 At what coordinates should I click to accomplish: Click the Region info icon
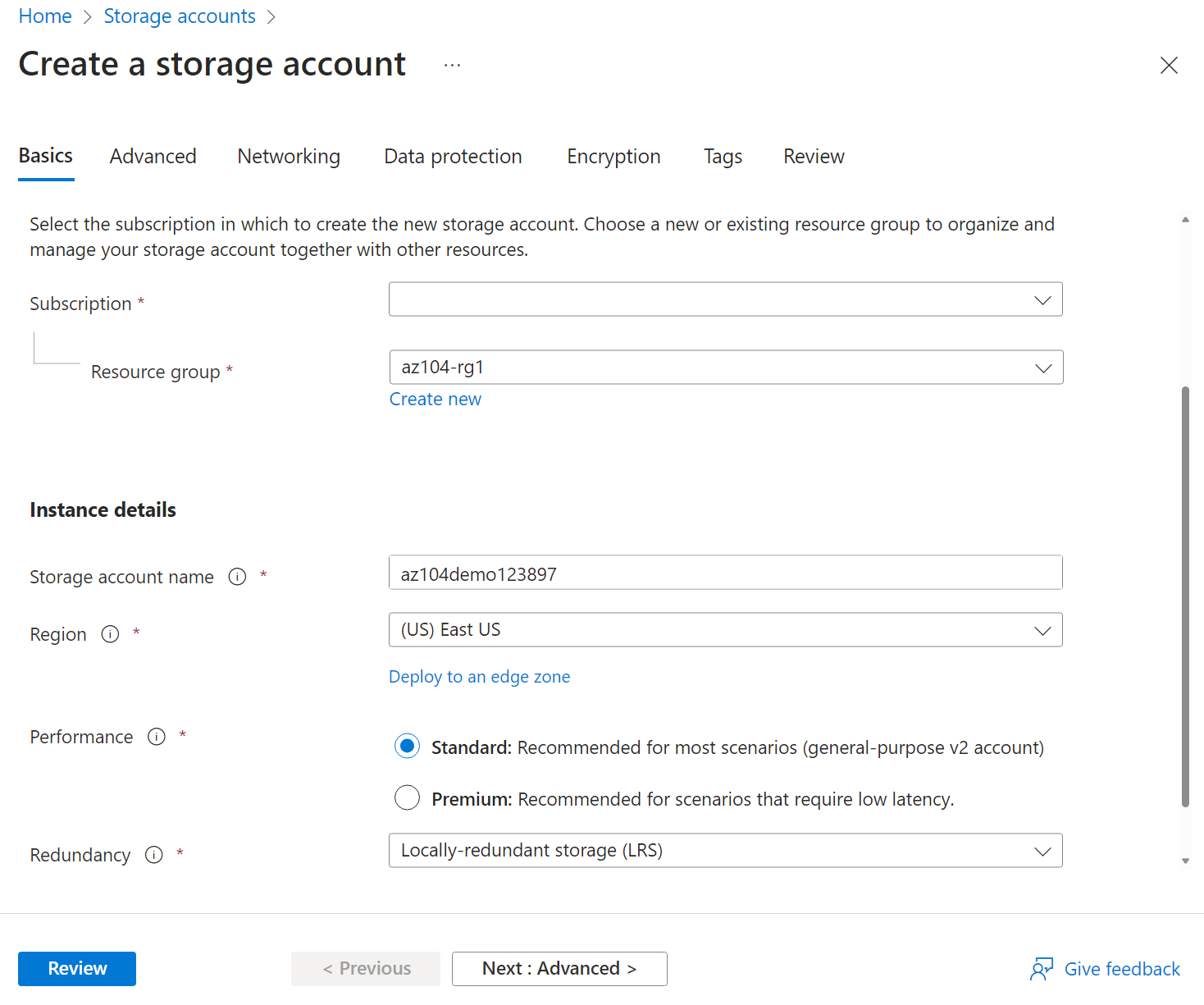coord(110,634)
